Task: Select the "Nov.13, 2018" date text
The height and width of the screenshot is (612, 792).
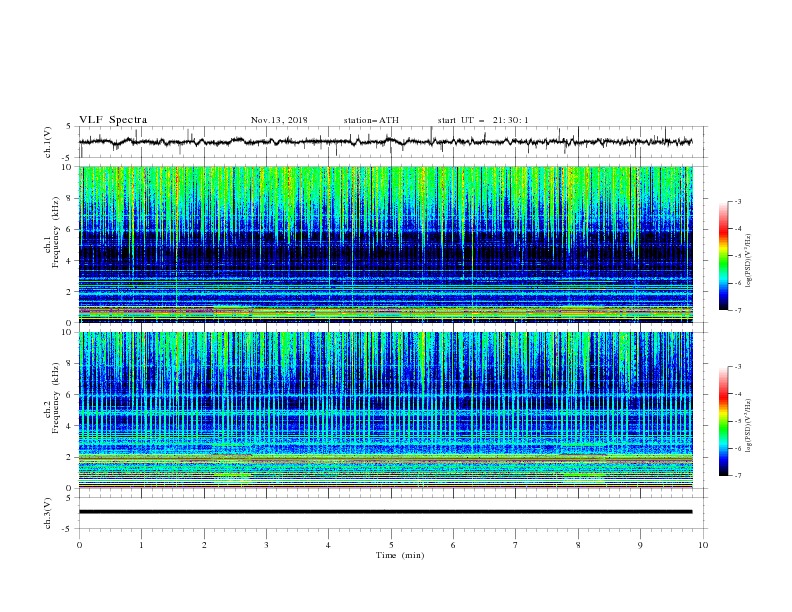Action: 279,120
